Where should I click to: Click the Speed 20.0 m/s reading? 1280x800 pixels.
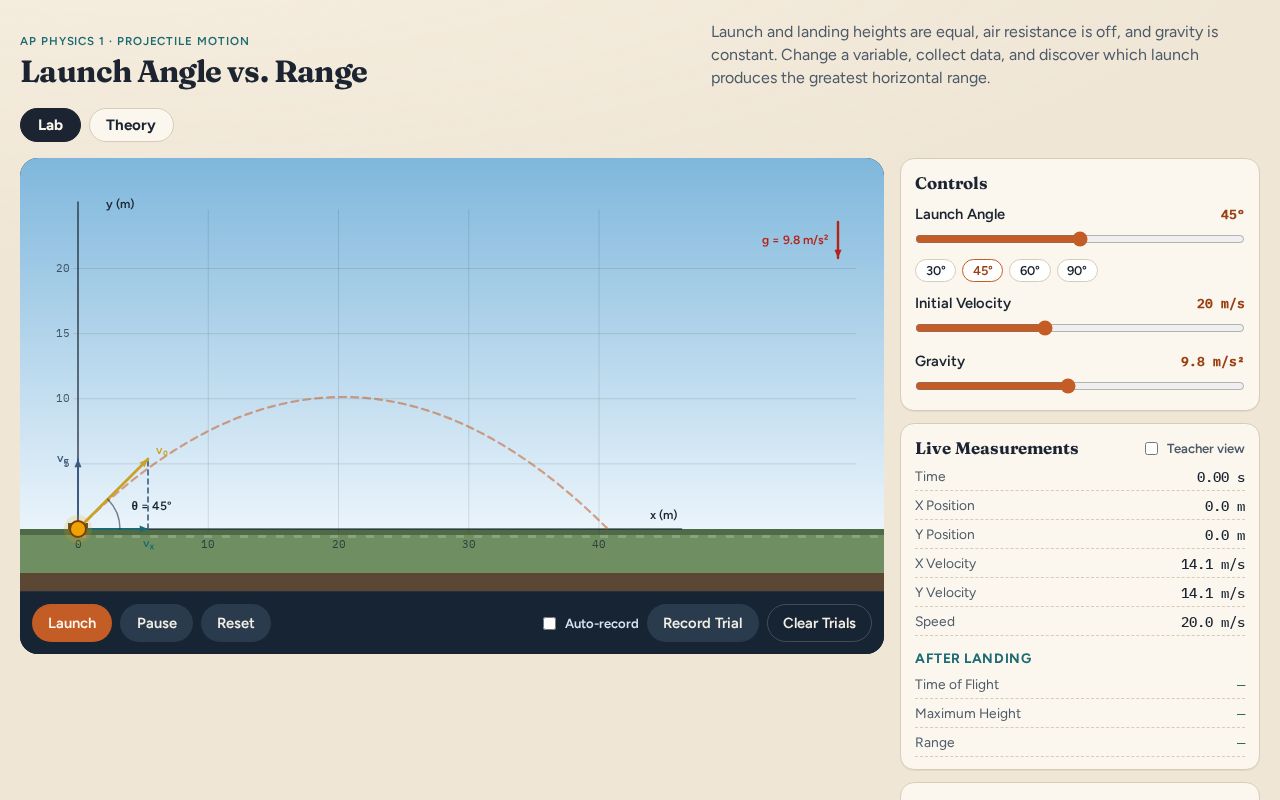[x=1212, y=623]
